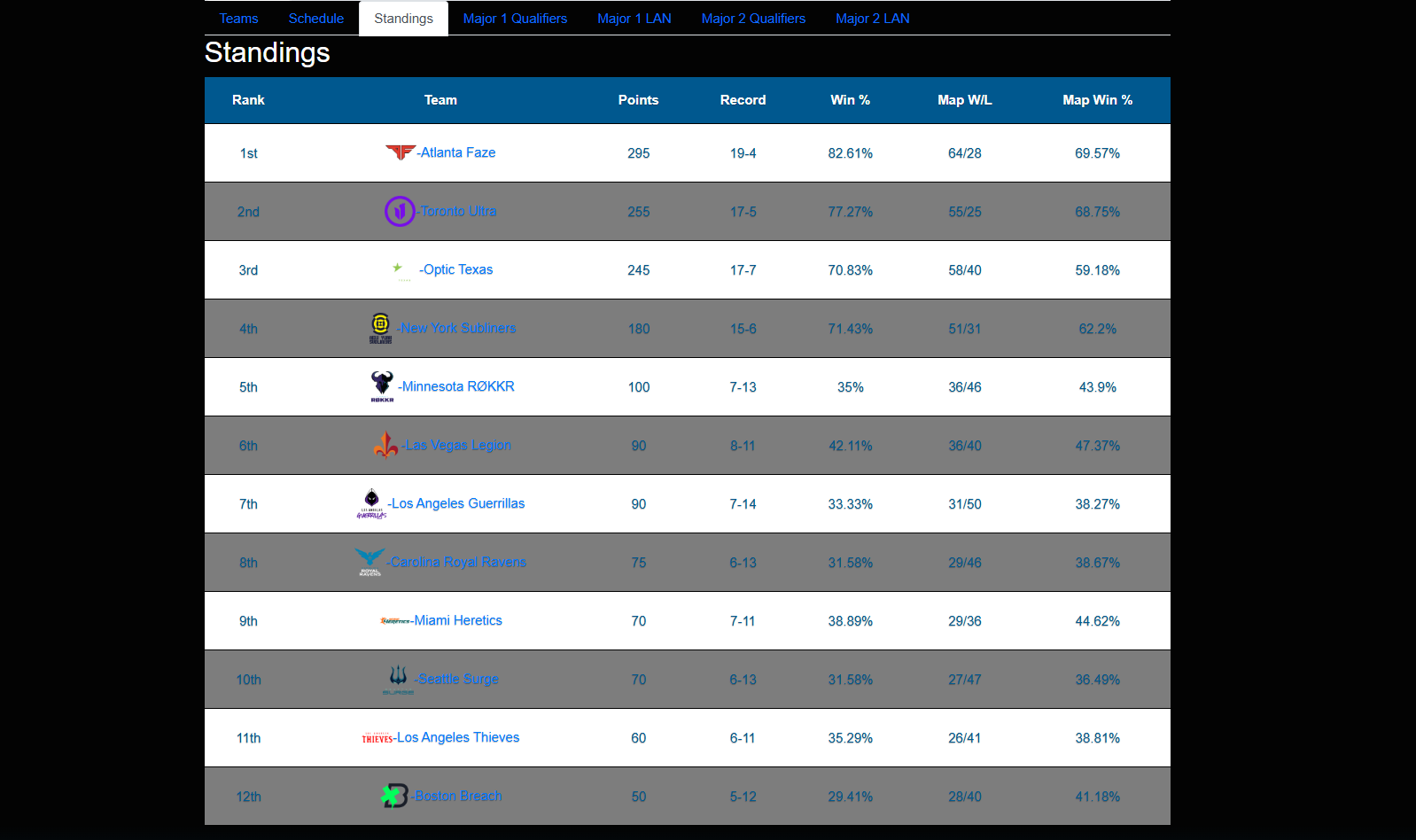Click Miami Heretics' 29/36 map record

point(964,621)
